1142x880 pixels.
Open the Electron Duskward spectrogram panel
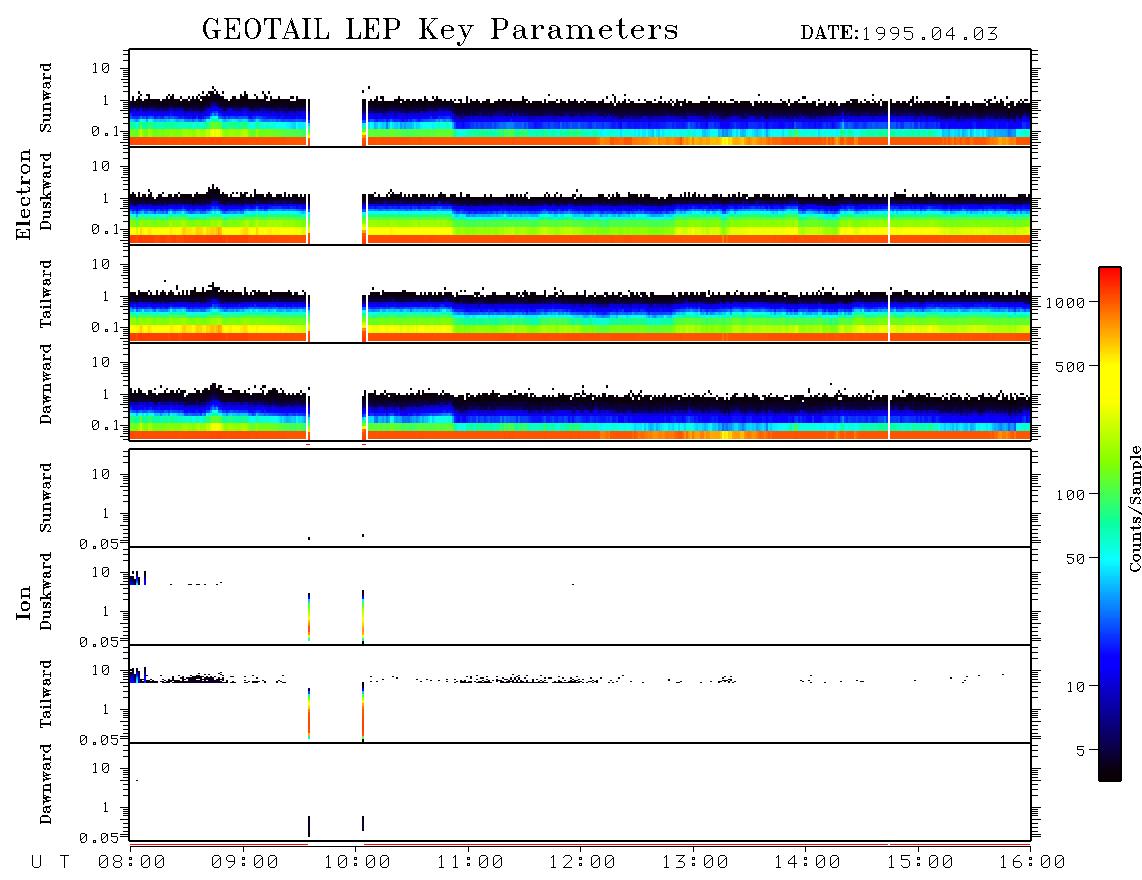click(580, 196)
